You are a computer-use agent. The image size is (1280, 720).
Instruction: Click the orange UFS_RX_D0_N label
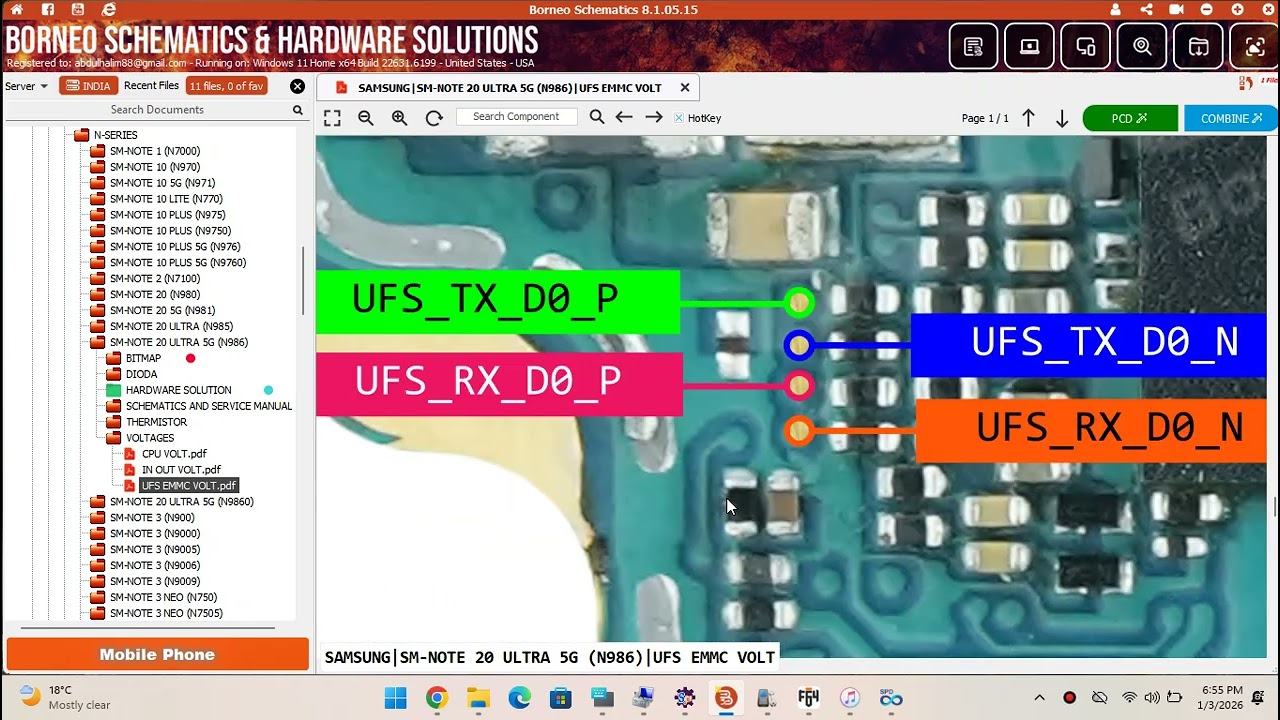click(1090, 431)
